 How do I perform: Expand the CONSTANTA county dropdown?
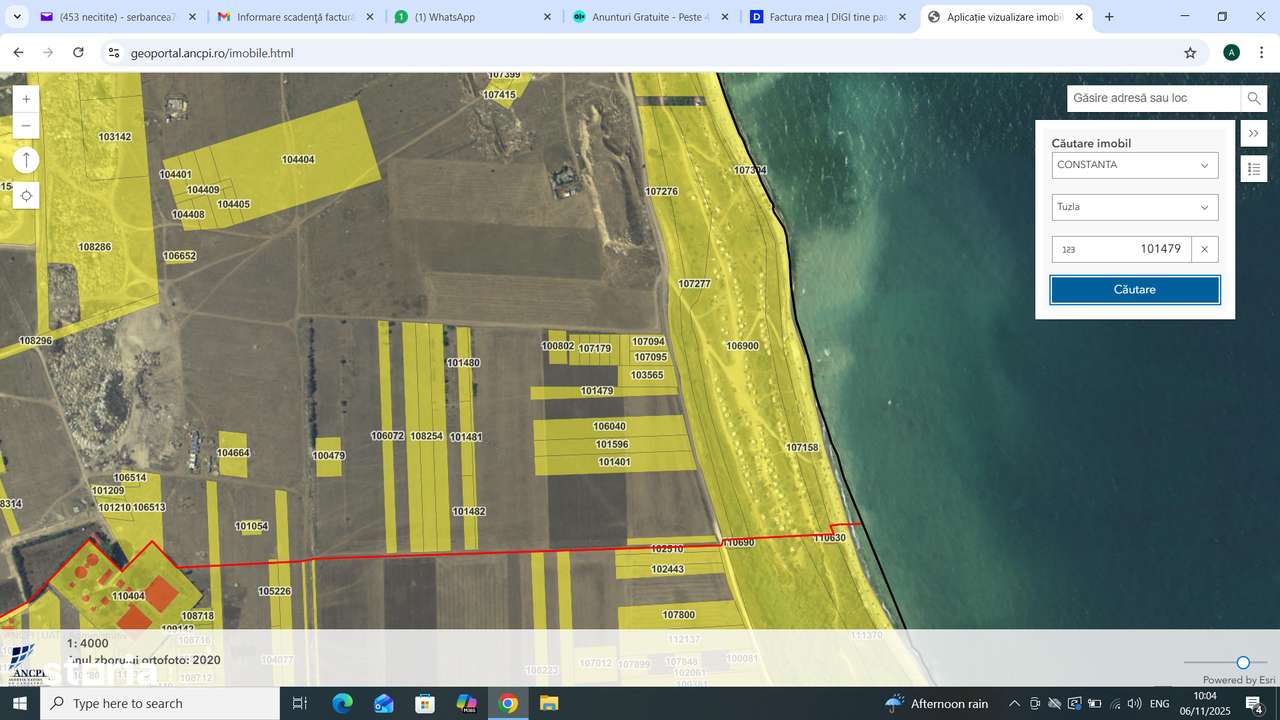pyautogui.click(x=1135, y=165)
